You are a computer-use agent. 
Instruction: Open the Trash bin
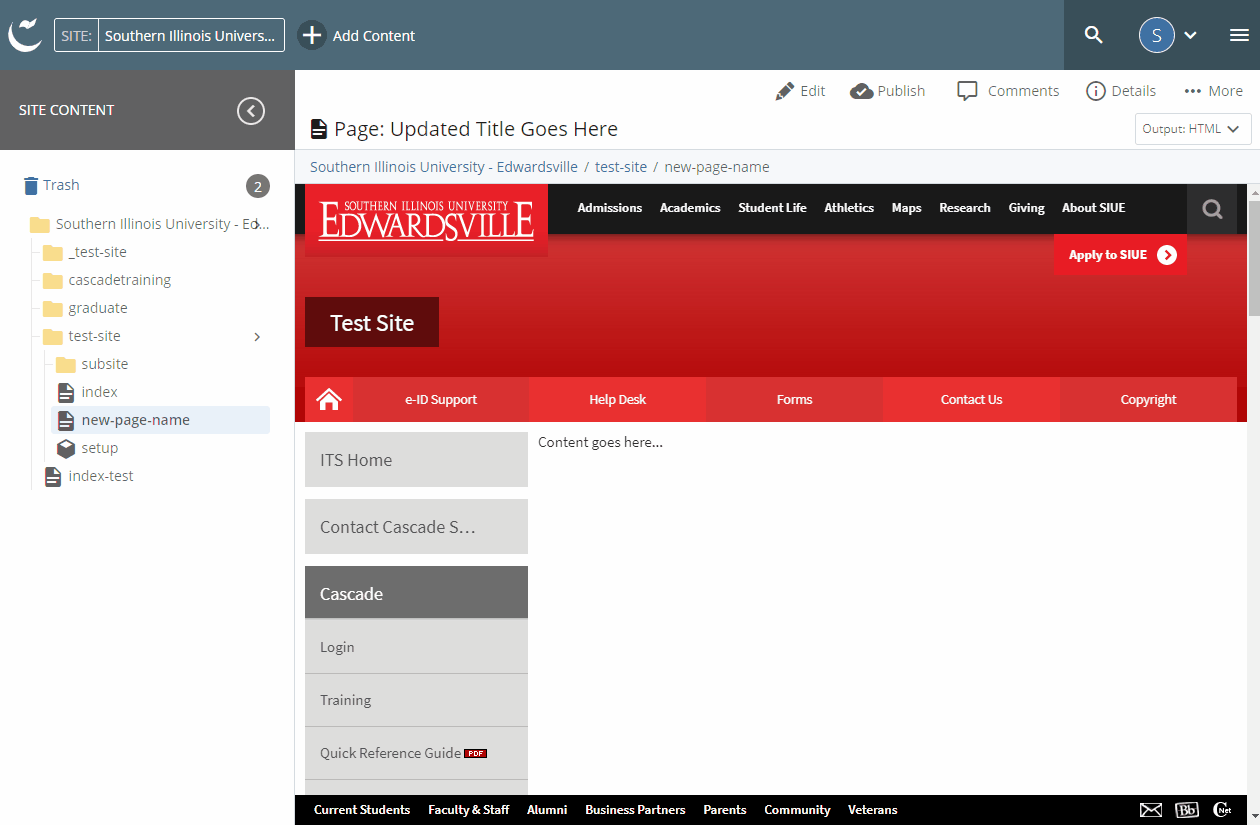tap(51, 185)
